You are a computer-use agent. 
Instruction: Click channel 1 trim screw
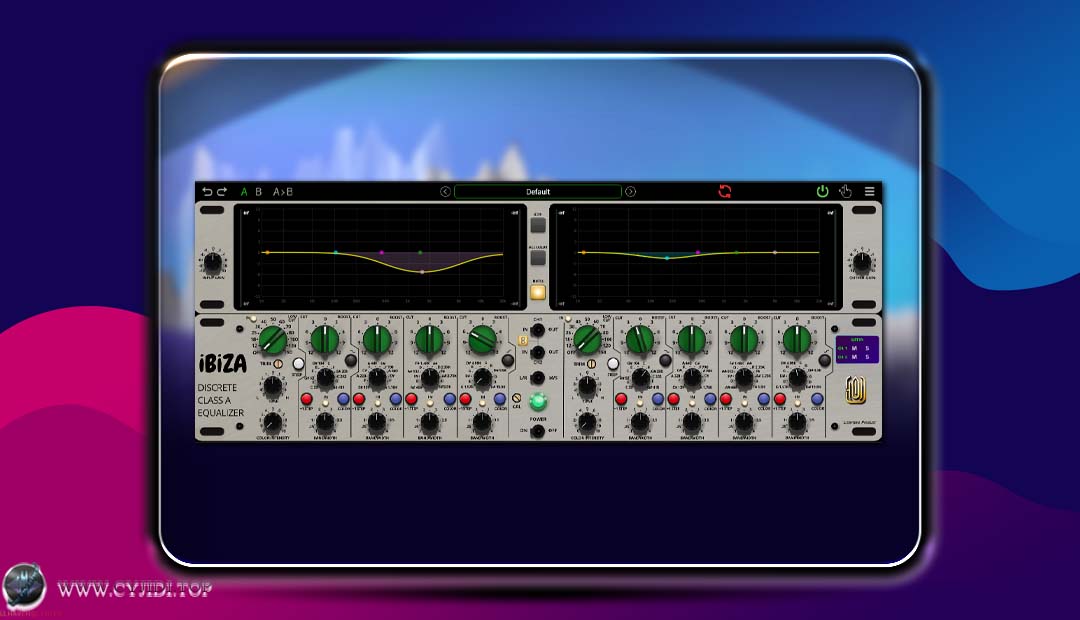coord(278,364)
